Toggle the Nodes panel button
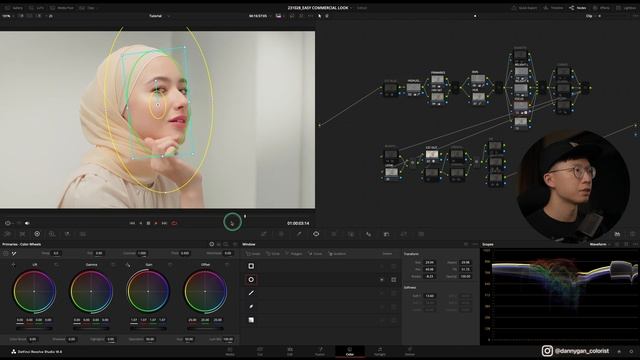 tap(578, 8)
